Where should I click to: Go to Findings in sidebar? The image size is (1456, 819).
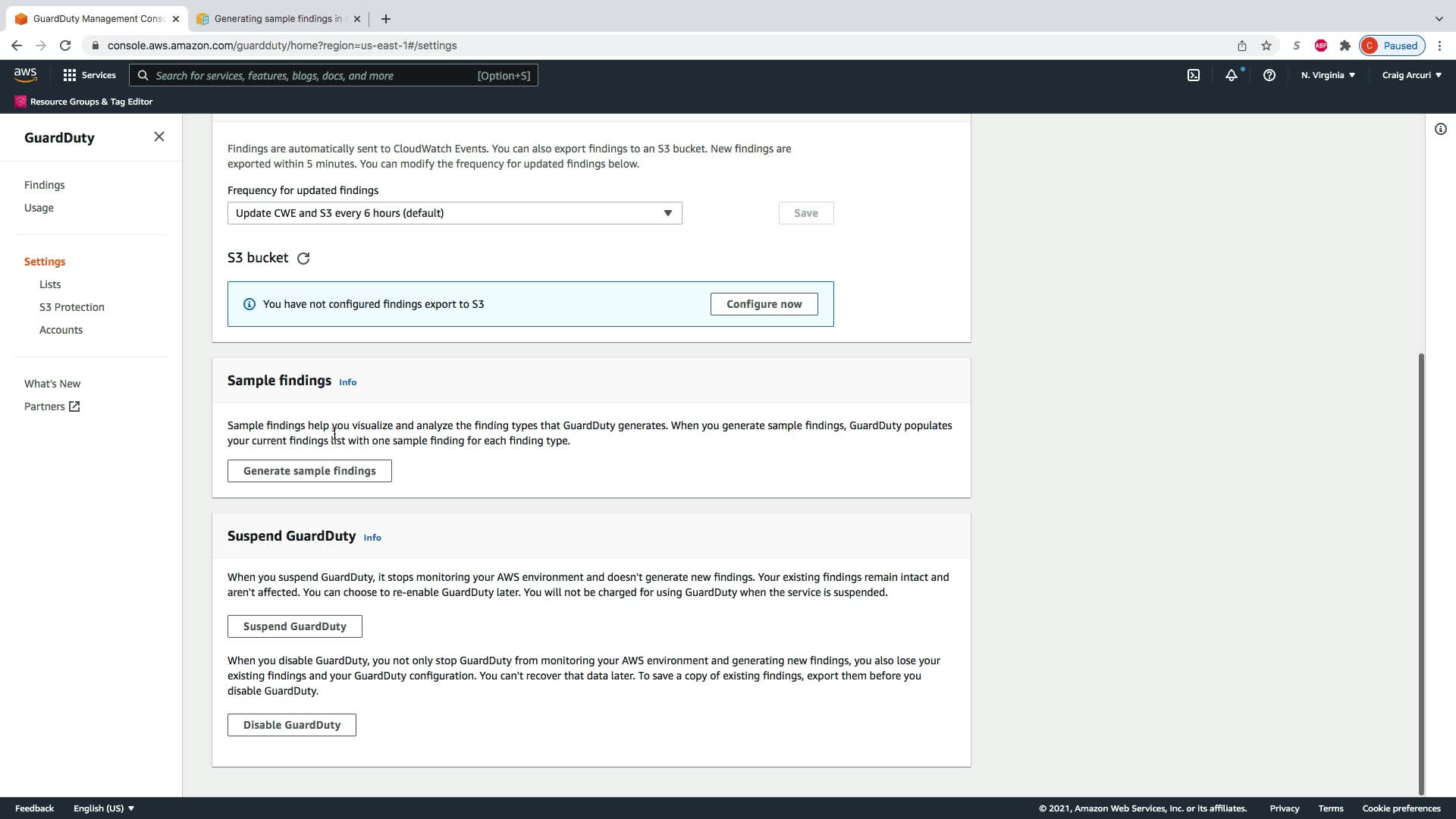[44, 185]
